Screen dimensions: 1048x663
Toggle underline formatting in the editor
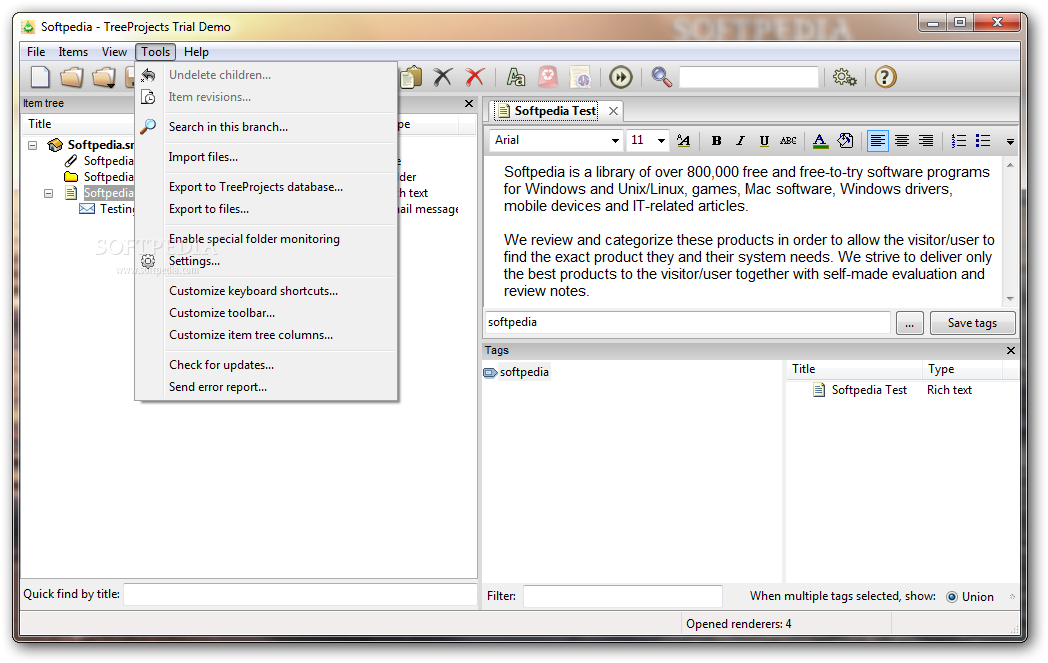click(x=764, y=140)
